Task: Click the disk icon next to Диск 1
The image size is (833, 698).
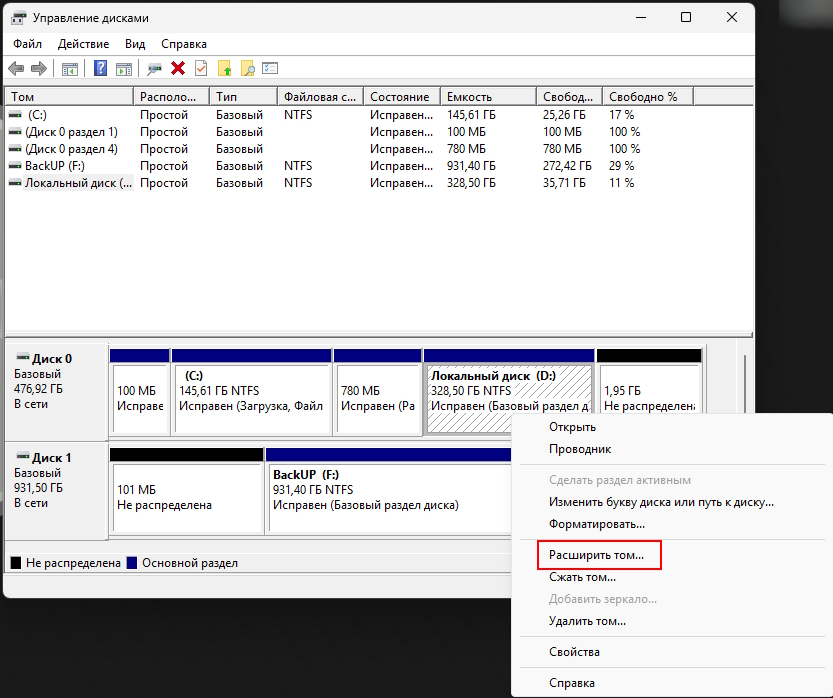Action: pos(23,456)
